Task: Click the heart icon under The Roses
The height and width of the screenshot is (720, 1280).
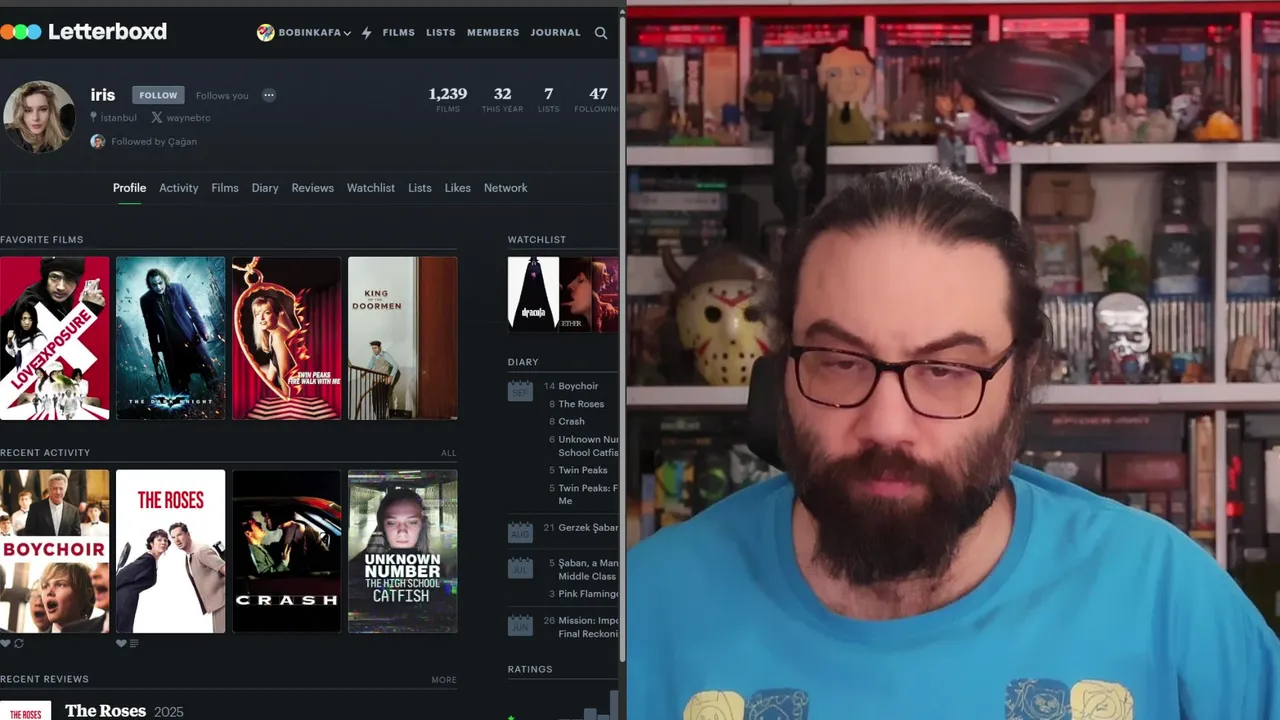Action: tap(121, 644)
